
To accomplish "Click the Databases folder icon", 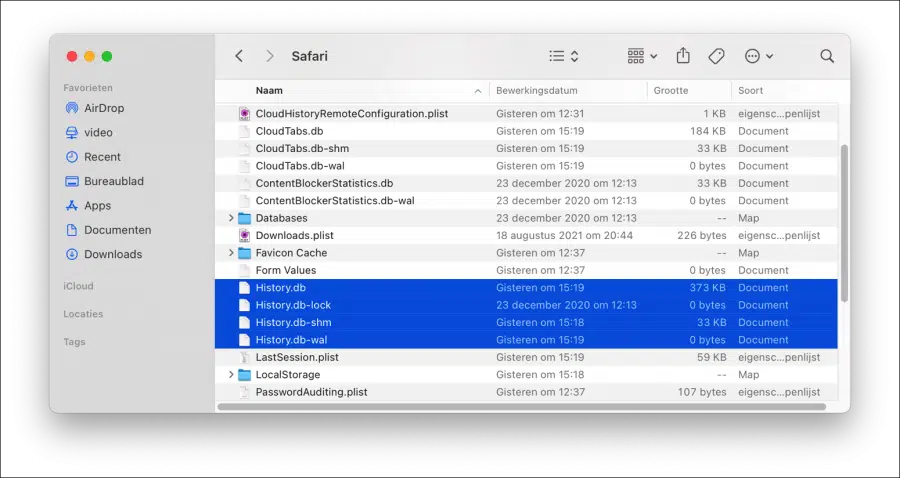I will pyautogui.click(x=245, y=218).
